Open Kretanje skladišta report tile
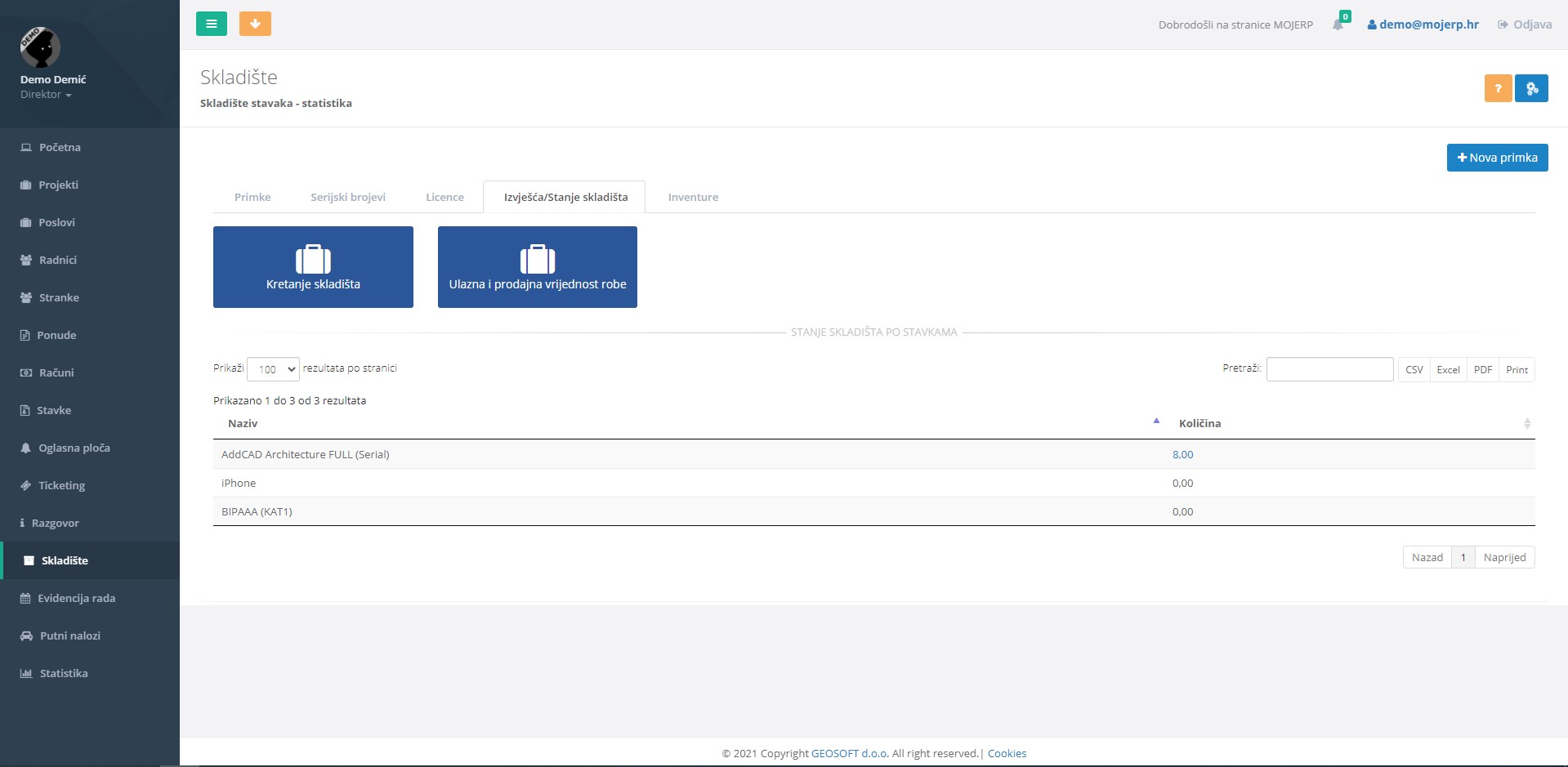 (x=313, y=267)
